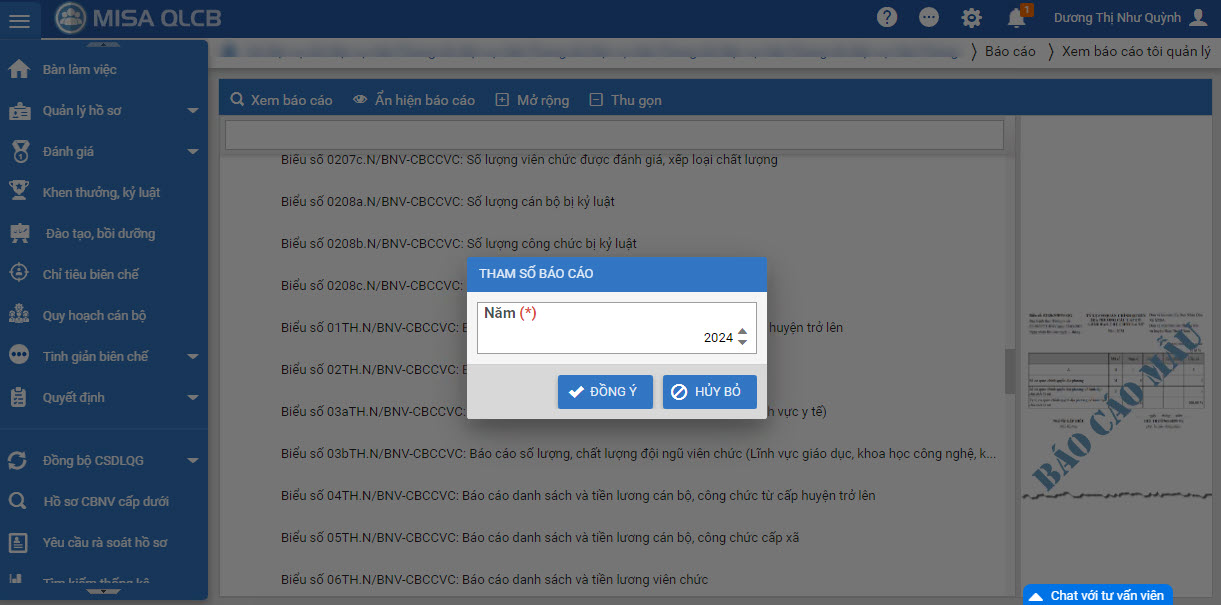Open the help question mark icon
This screenshot has width=1221, height=605.
pyautogui.click(x=886, y=18)
